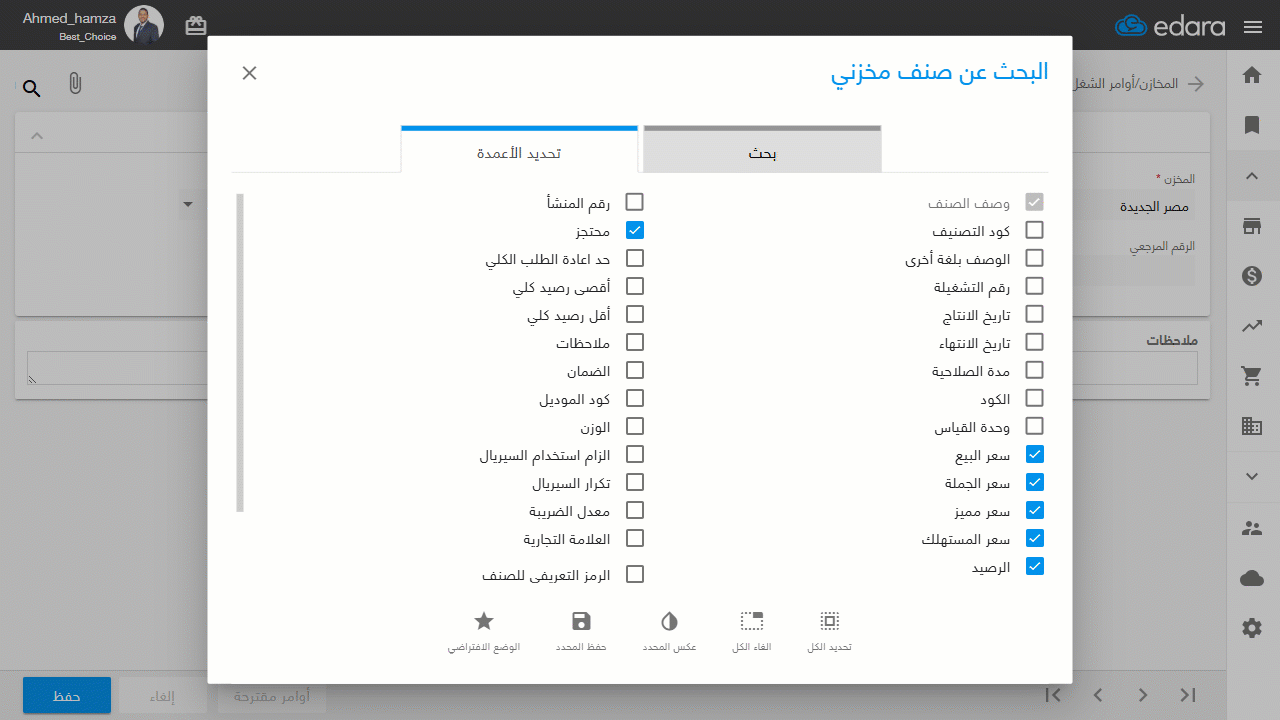This screenshot has height=720, width=1280.
Task: Uncheck the محتجز checkbox
Action: (634, 230)
